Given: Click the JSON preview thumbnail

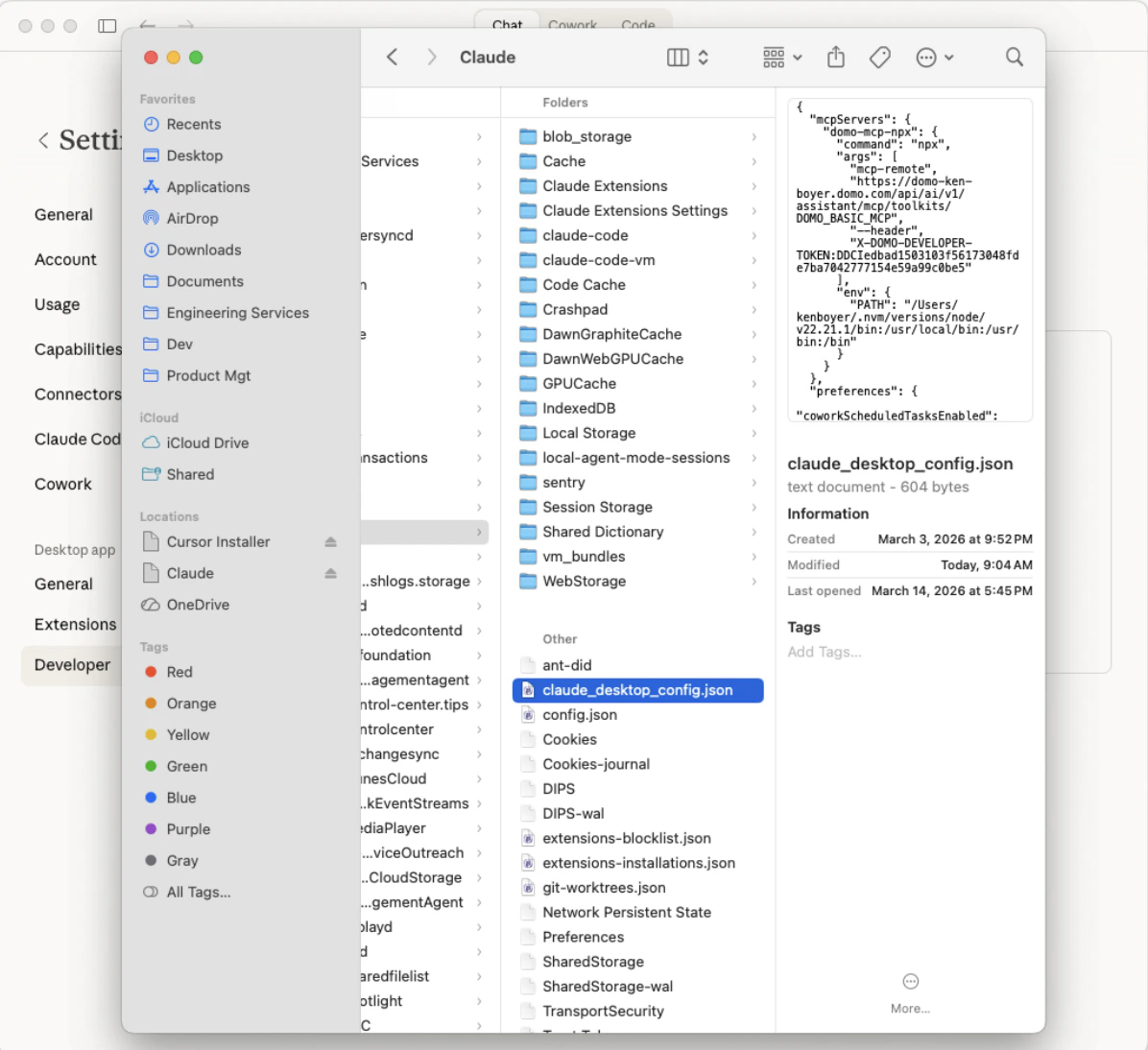Looking at the screenshot, I should 910,260.
